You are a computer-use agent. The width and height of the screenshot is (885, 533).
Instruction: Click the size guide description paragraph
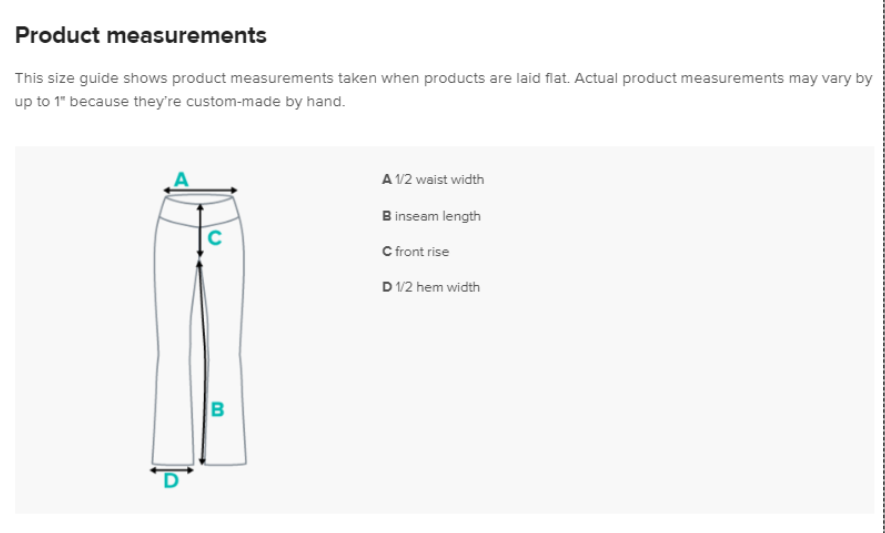click(444, 90)
